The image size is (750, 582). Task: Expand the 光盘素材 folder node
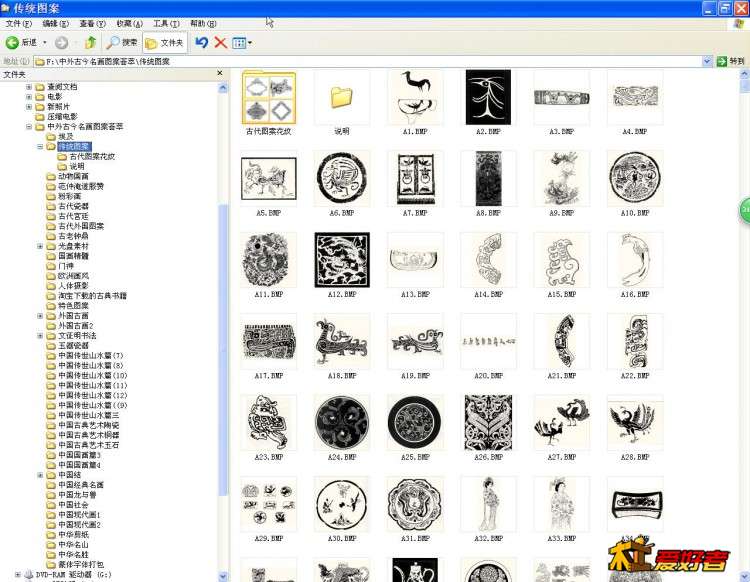[x=40, y=246]
